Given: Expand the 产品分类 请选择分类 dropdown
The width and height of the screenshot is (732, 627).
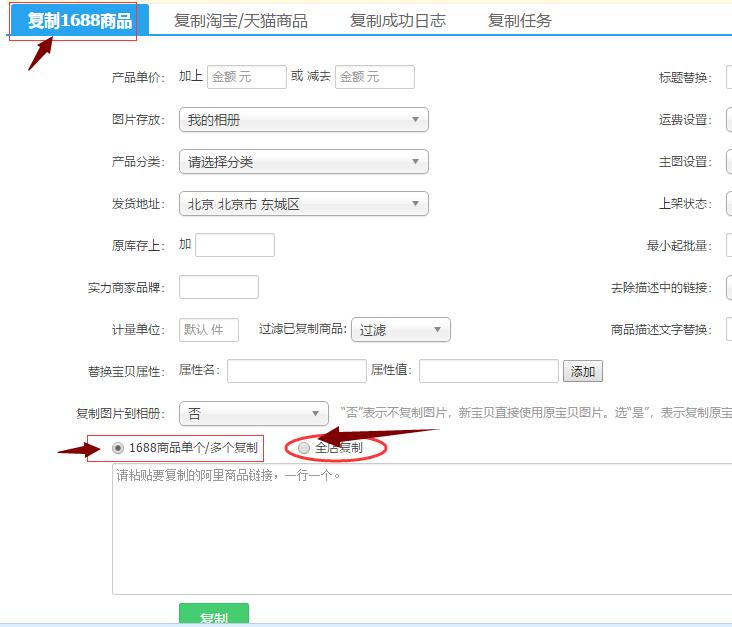Looking at the screenshot, I should 303,162.
